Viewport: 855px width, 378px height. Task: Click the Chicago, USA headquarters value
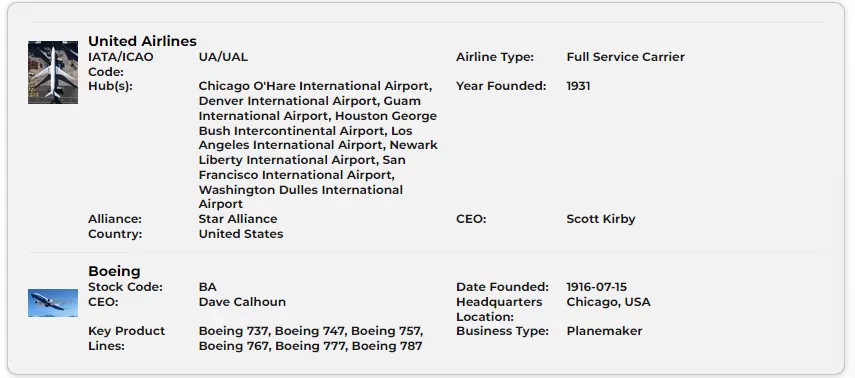(609, 302)
